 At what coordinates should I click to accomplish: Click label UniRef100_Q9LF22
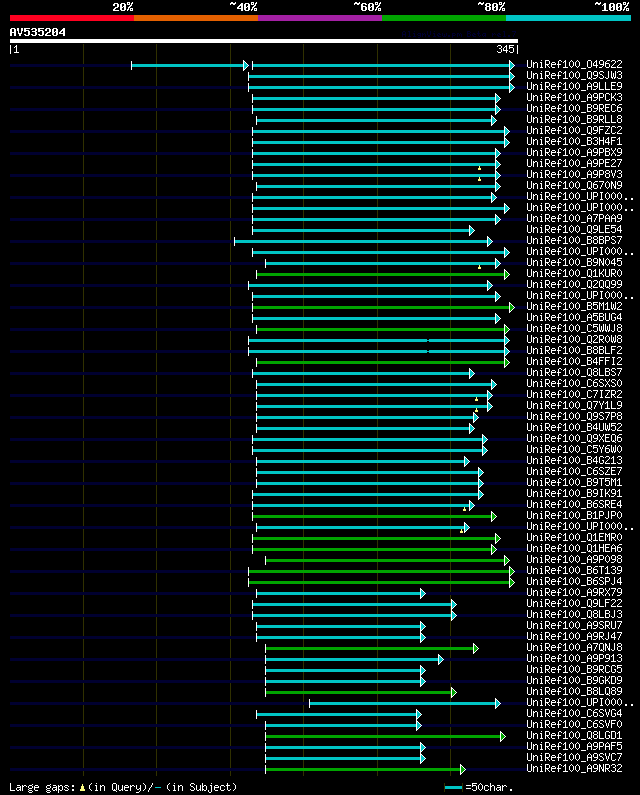pos(574,603)
